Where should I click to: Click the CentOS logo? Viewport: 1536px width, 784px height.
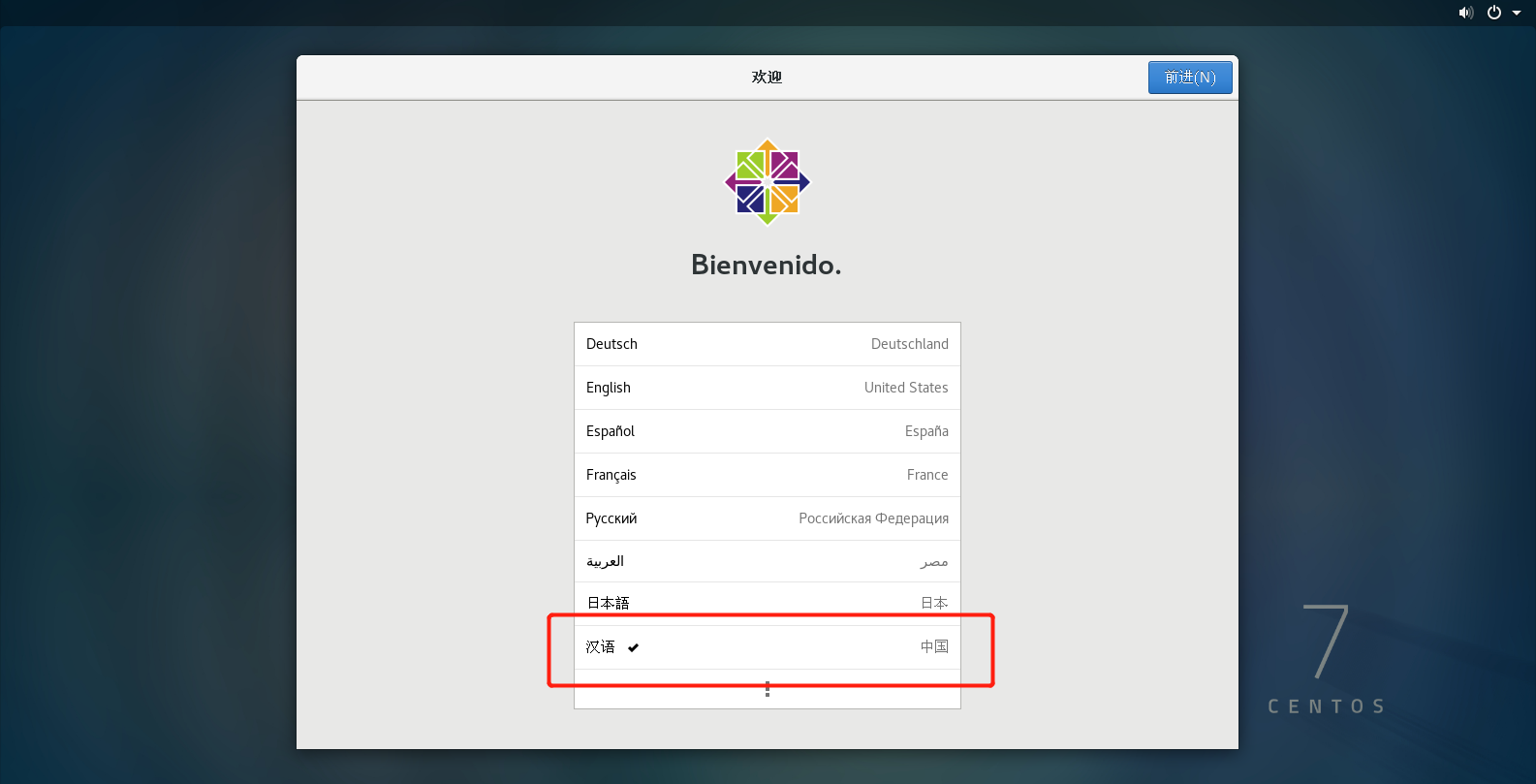point(768,182)
